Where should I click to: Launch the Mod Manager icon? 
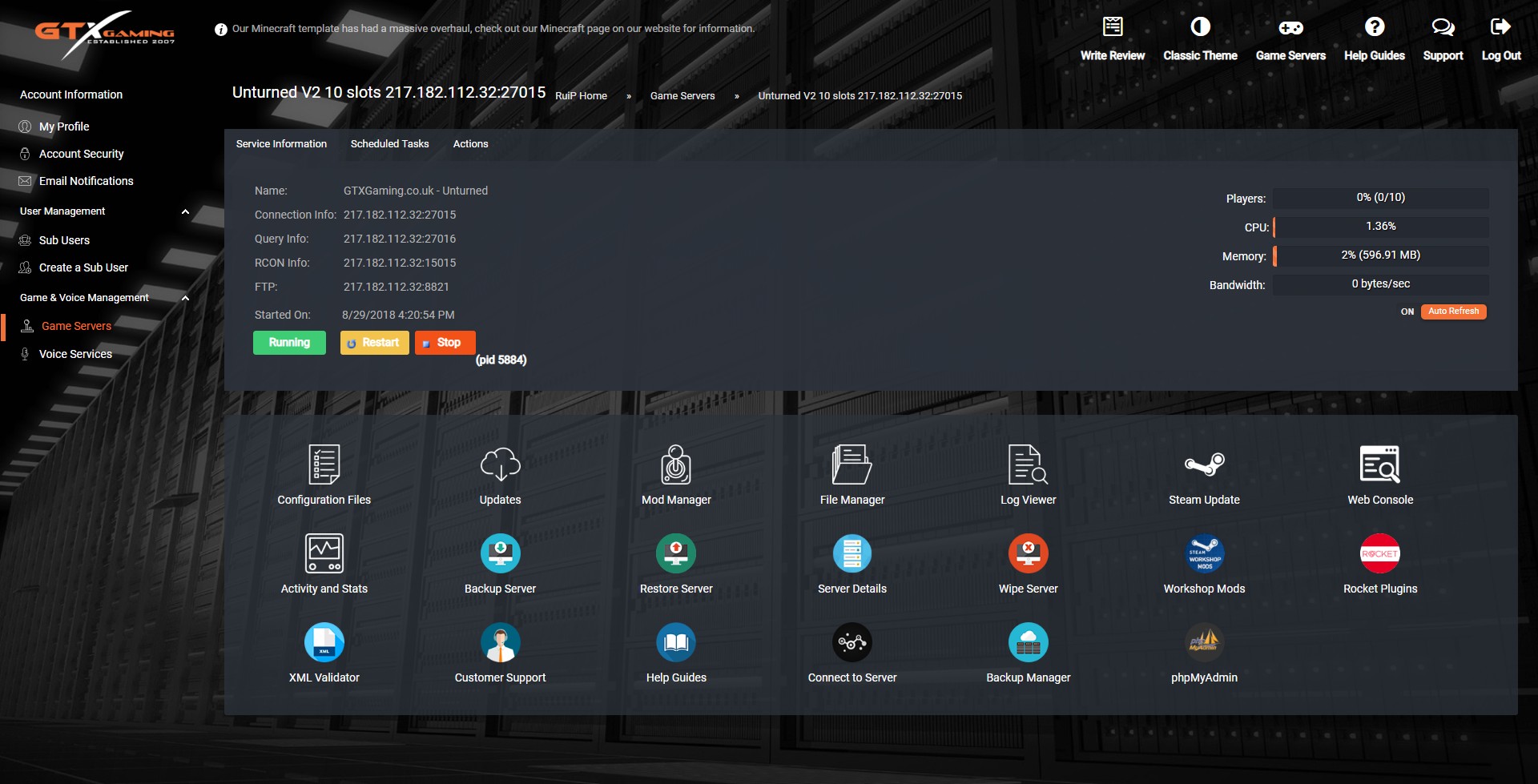676,464
